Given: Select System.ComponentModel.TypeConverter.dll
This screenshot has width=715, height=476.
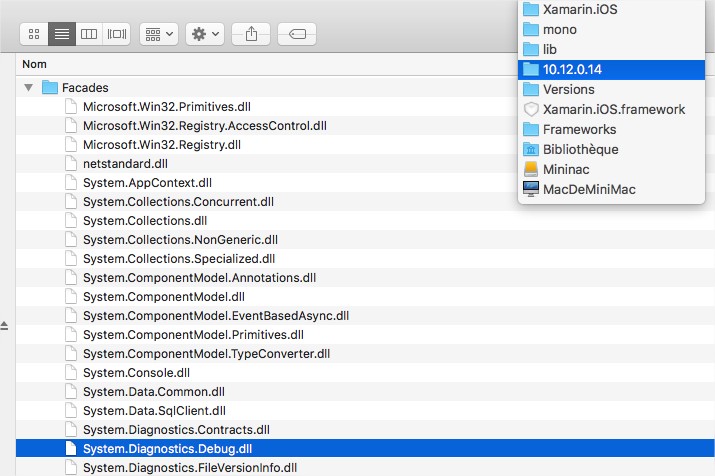Looking at the screenshot, I should point(207,354).
